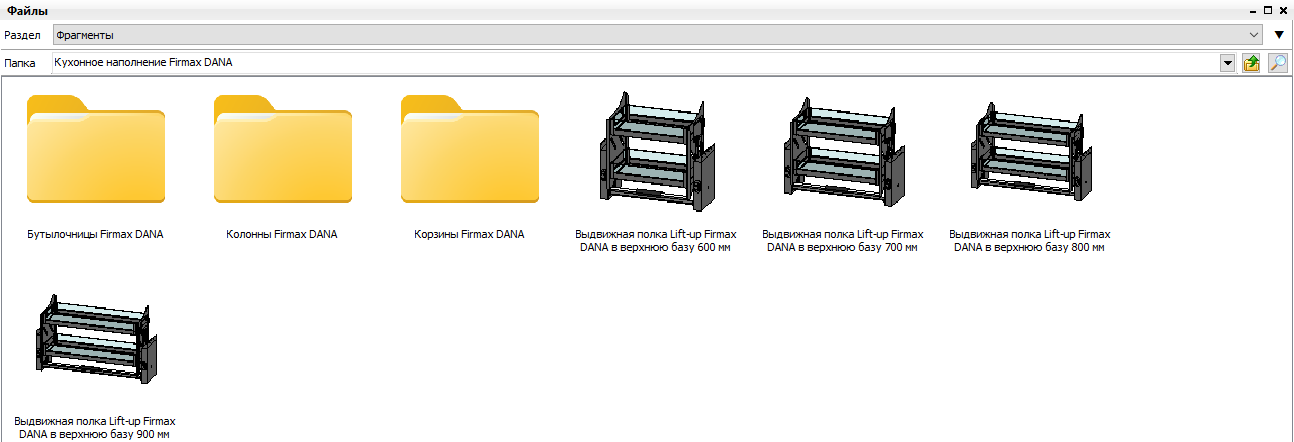This screenshot has height=442, width=1294.
Task: Maximize the Файлы panel
Action: click(x=1268, y=10)
